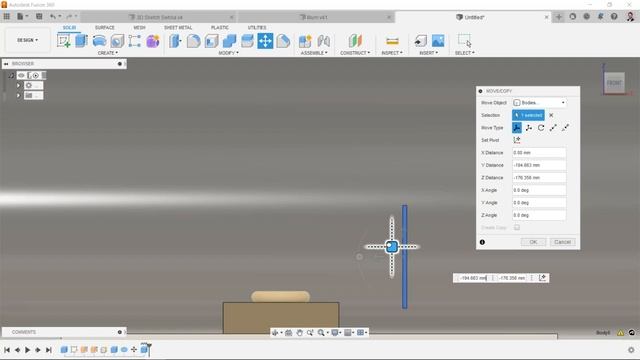Choose Free Move type icon
The image size is (640, 360).
[517, 128]
